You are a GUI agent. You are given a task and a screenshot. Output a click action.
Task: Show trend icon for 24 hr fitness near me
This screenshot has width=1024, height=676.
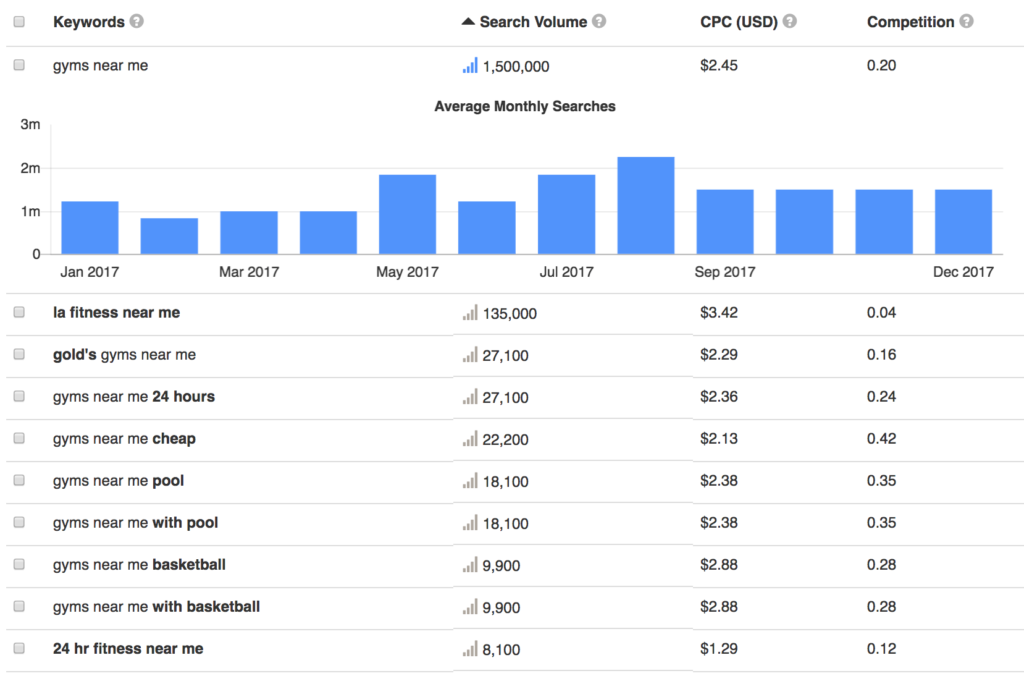tap(470, 649)
